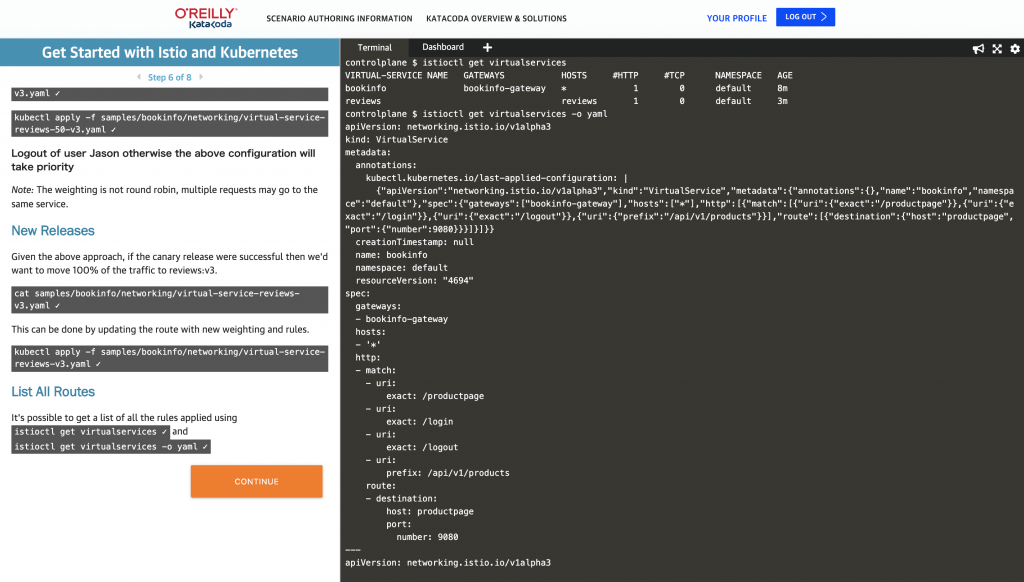Go to the next step arrow
Image resolution: width=1024 pixels, height=582 pixels.
[201, 77]
